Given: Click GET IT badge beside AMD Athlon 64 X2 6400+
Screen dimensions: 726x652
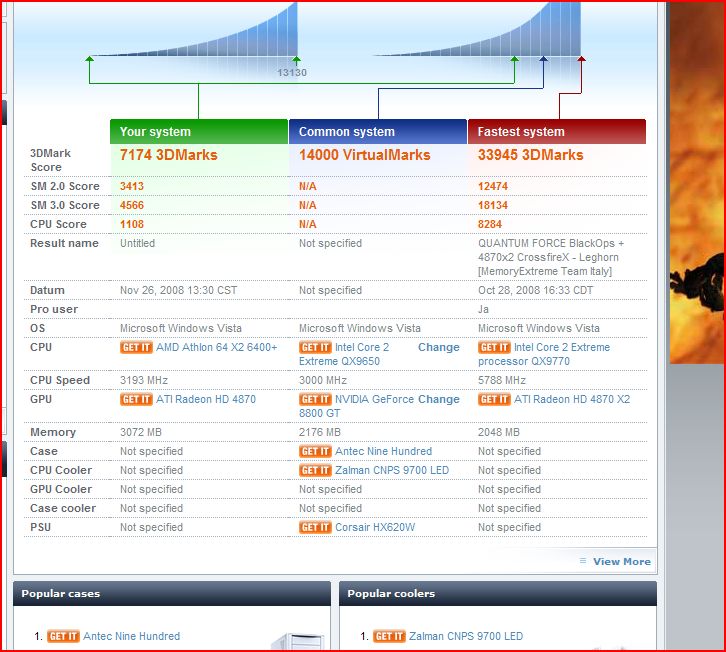Looking at the screenshot, I should tap(136, 347).
